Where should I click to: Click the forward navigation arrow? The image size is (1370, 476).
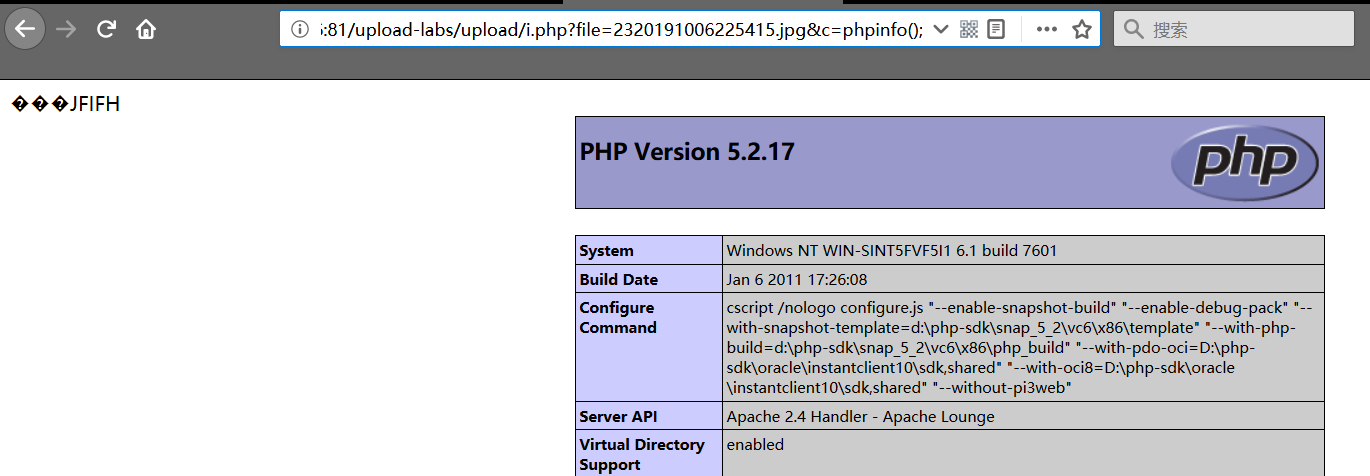[67, 30]
